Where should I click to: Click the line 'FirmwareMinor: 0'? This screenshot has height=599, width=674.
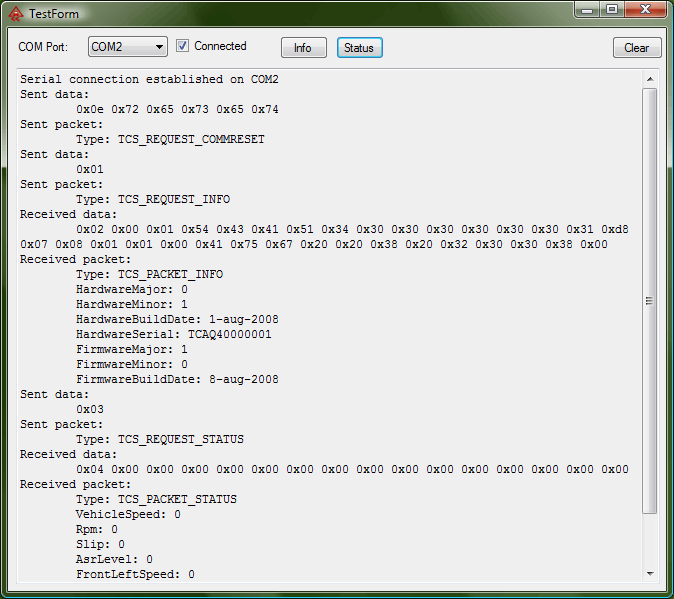(x=132, y=364)
